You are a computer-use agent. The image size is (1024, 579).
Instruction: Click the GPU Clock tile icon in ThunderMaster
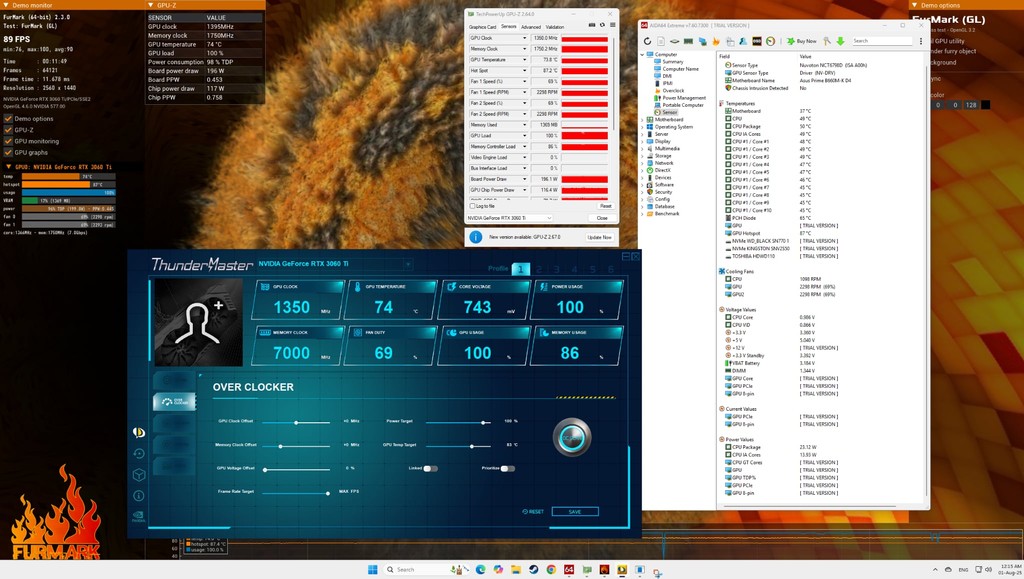coord(265,287)
